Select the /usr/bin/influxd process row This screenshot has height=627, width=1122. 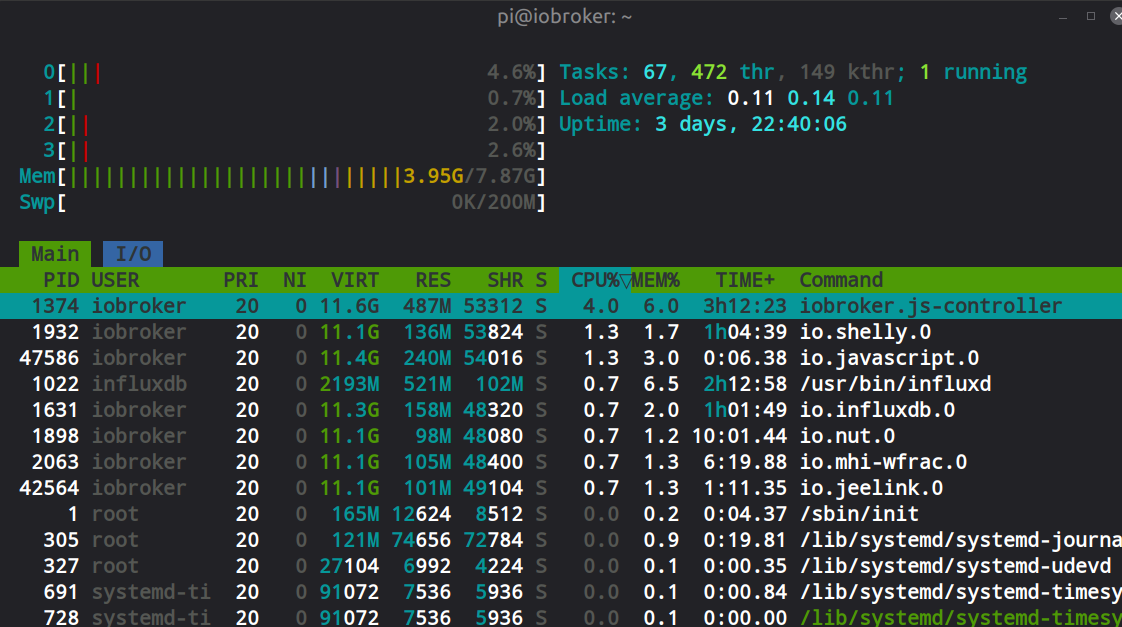pyautogui.click(x=561, y=384)
